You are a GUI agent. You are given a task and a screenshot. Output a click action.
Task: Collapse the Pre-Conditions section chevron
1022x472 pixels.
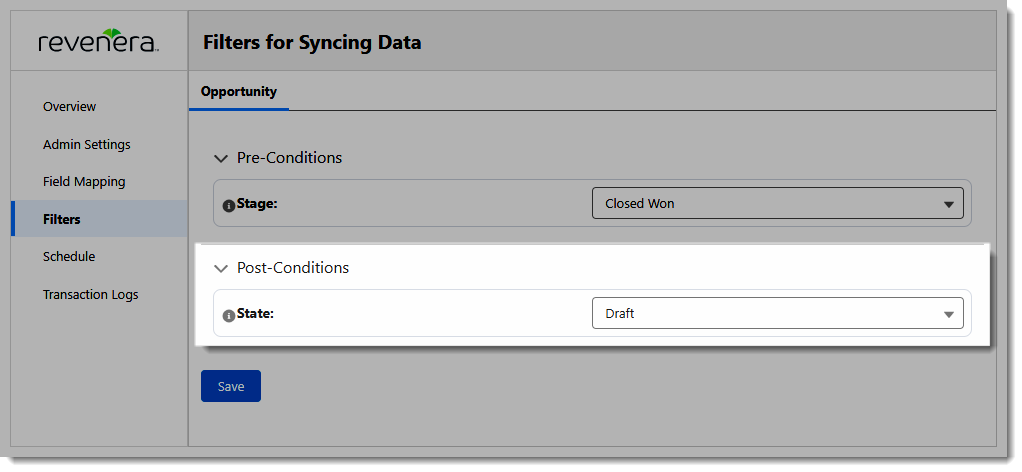coord(222,158)
